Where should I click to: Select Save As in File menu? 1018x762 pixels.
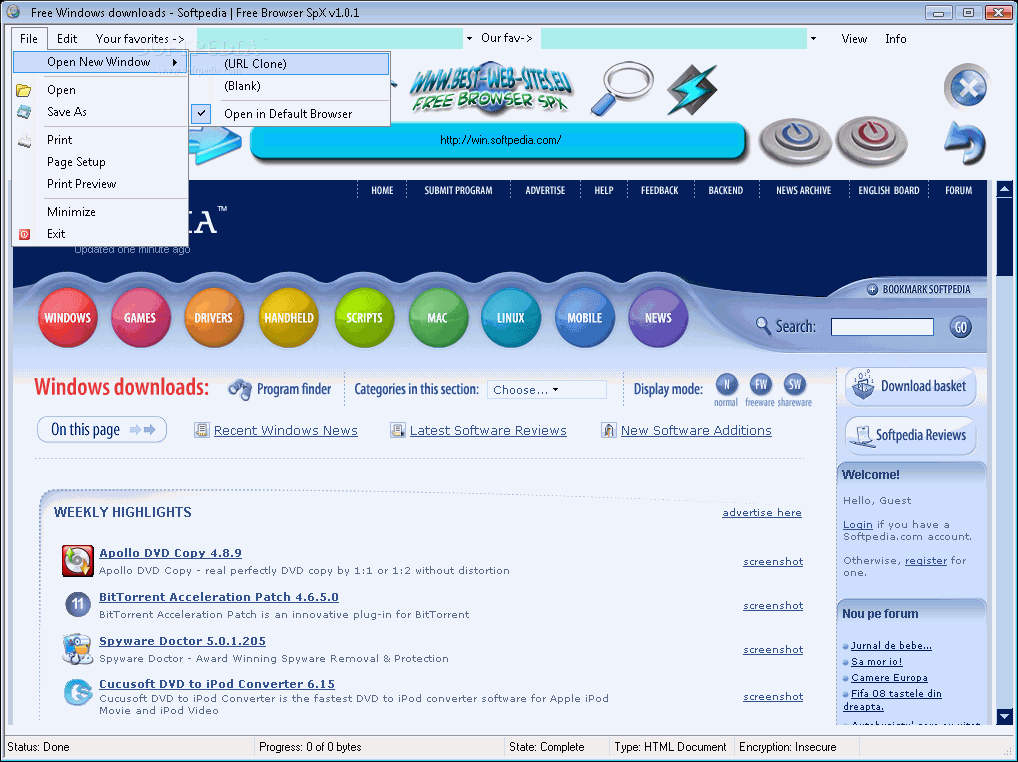point(101,112)
